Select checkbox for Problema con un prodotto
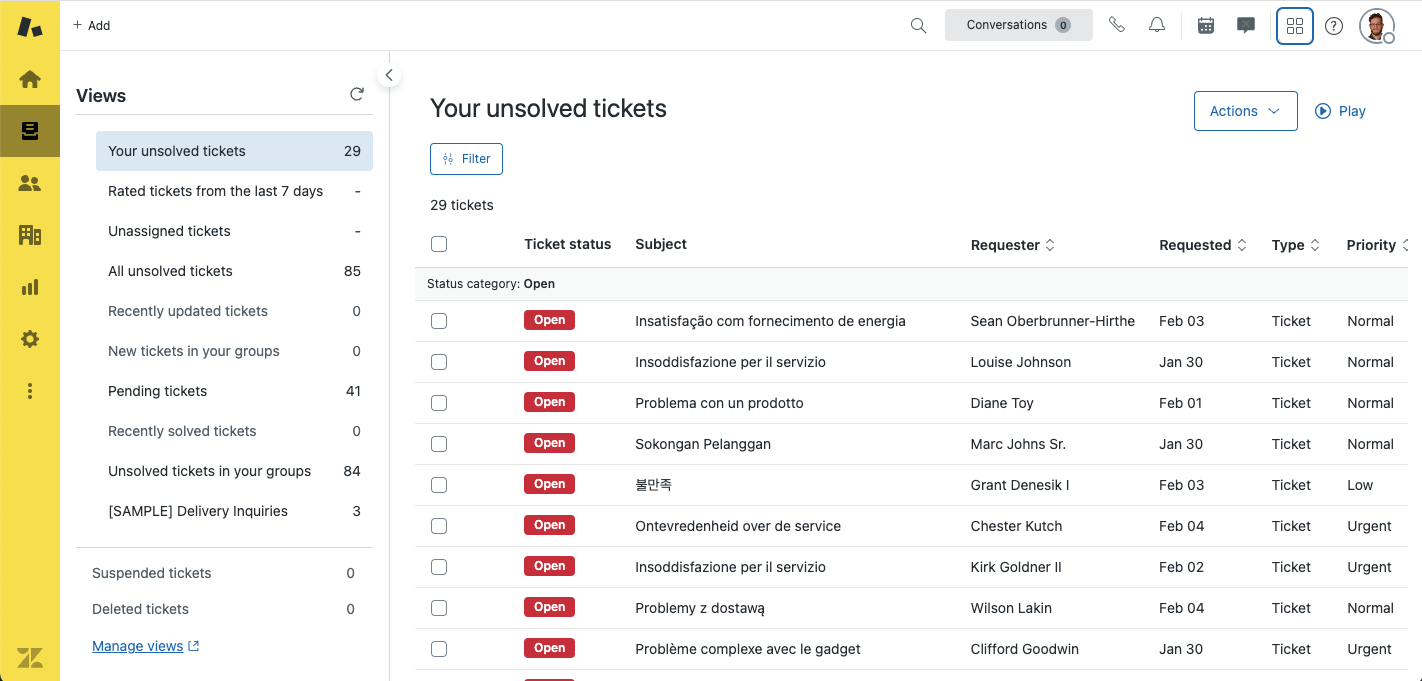1422x681 pixels. click(x=439, y=403)
